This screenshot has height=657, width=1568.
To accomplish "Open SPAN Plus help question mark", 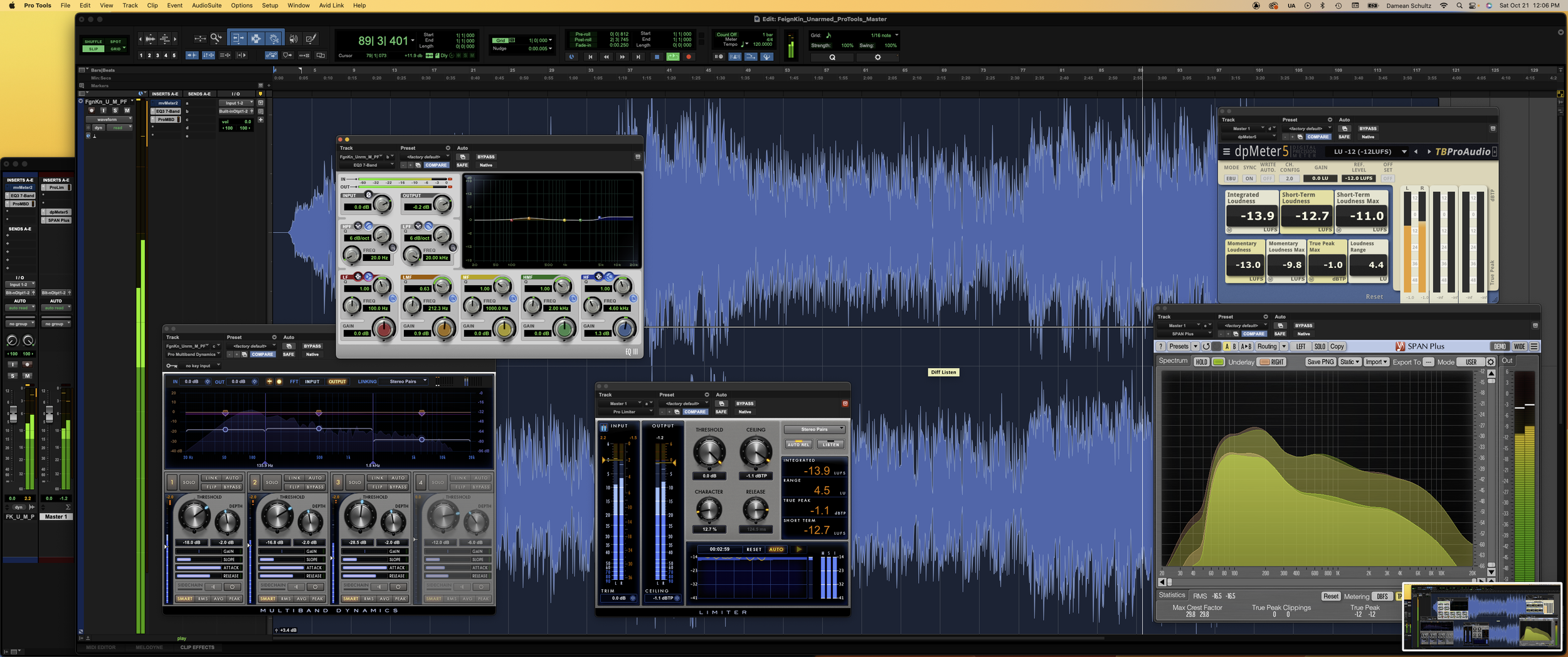I will click(x=1161, y=346).
